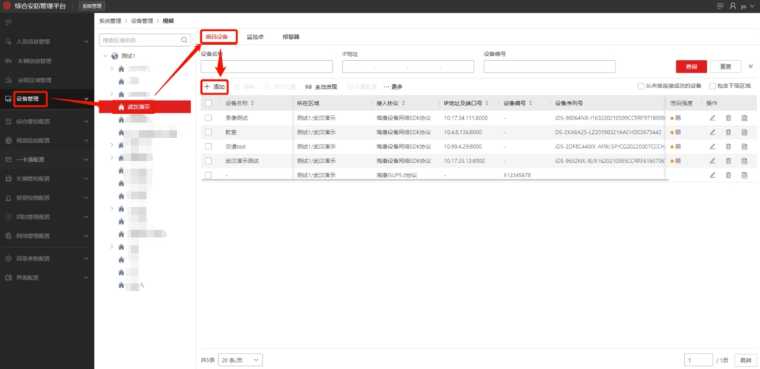
Task: Click the platform shield logo
Action: click(x=7, y=6)
